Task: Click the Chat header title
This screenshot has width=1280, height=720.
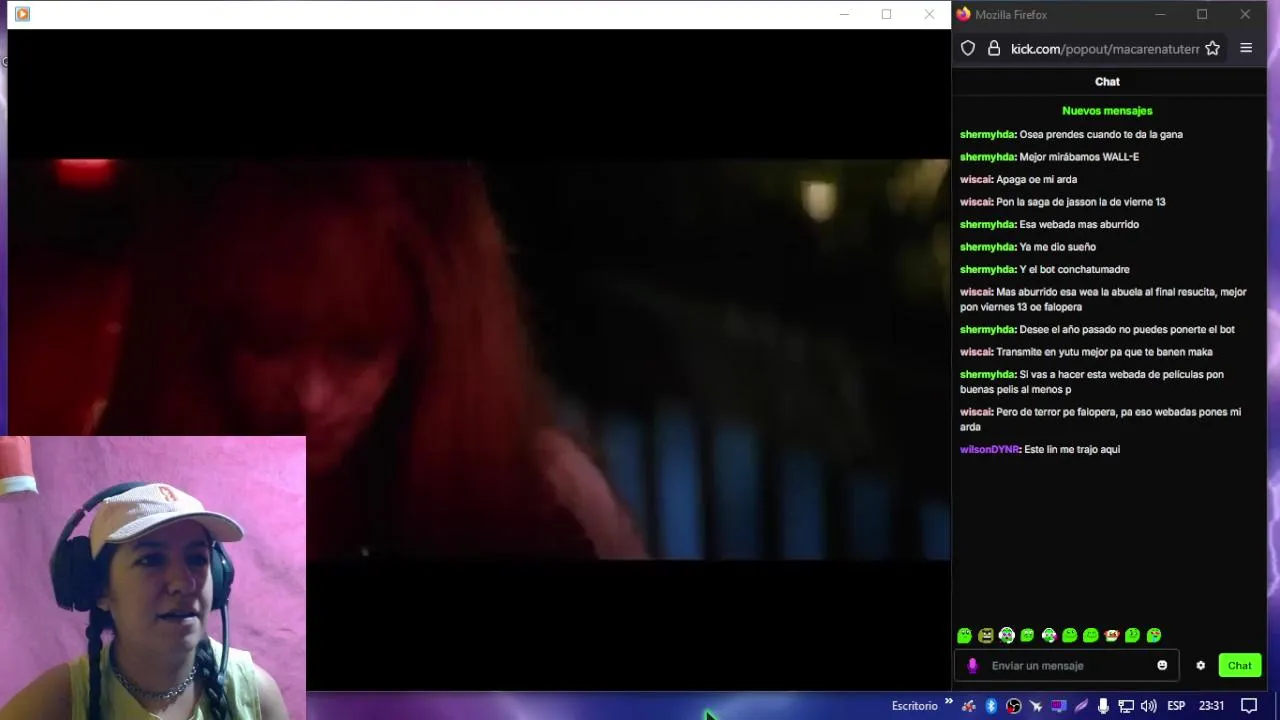Action: [1107, 82]
